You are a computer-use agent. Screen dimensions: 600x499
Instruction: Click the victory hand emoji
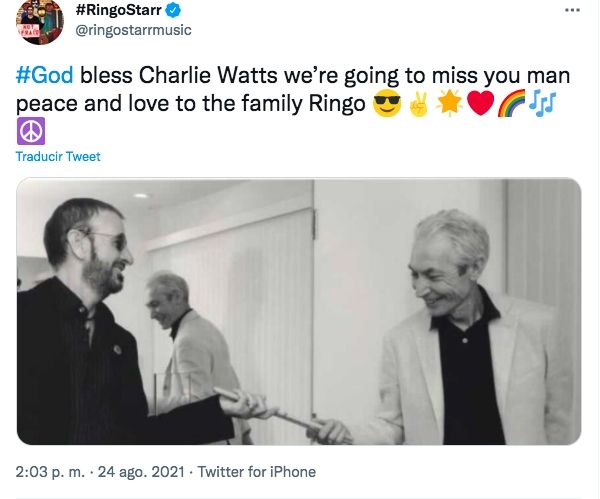(417, 103)
